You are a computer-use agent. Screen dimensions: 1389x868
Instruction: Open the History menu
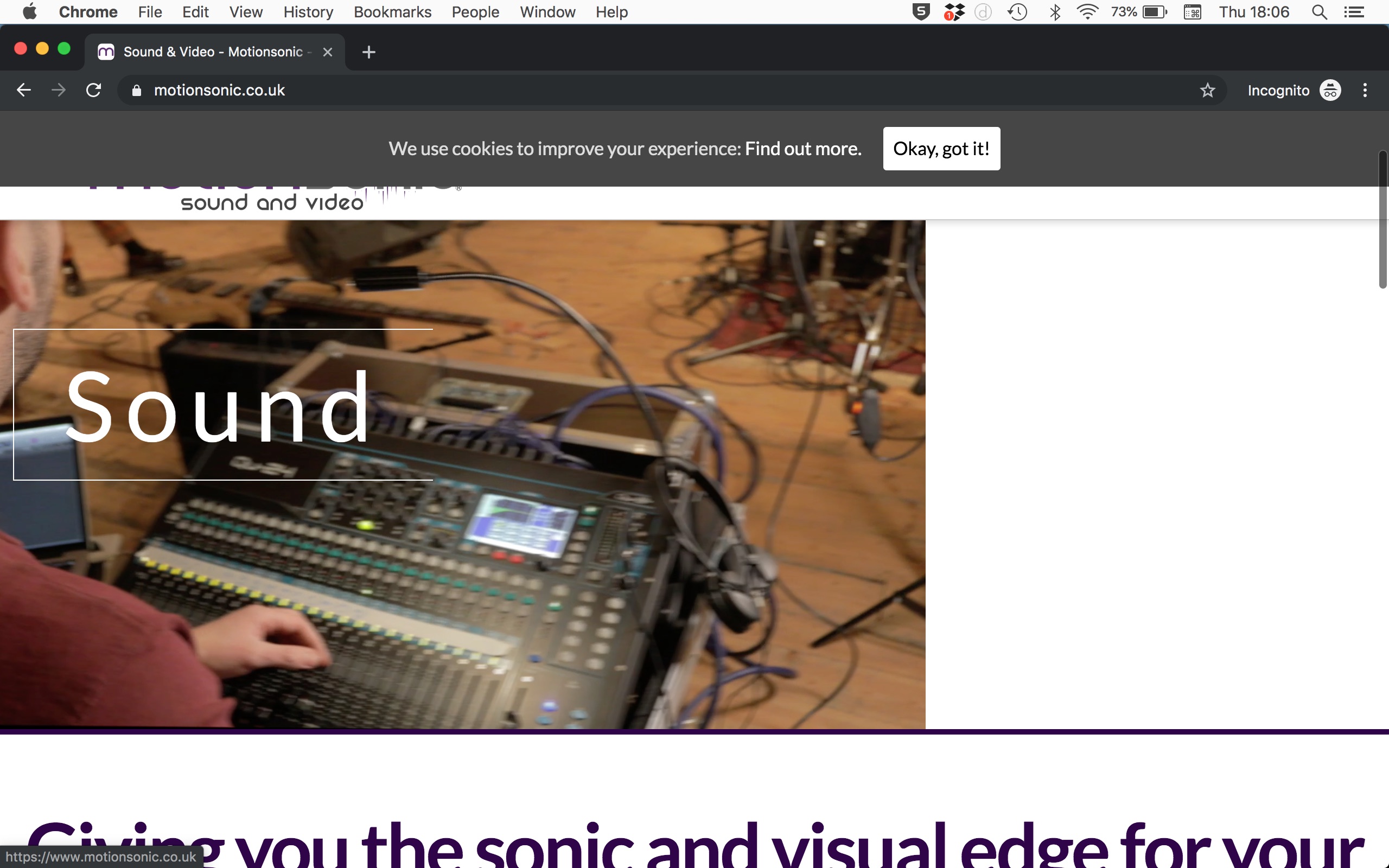coord(308,12)
